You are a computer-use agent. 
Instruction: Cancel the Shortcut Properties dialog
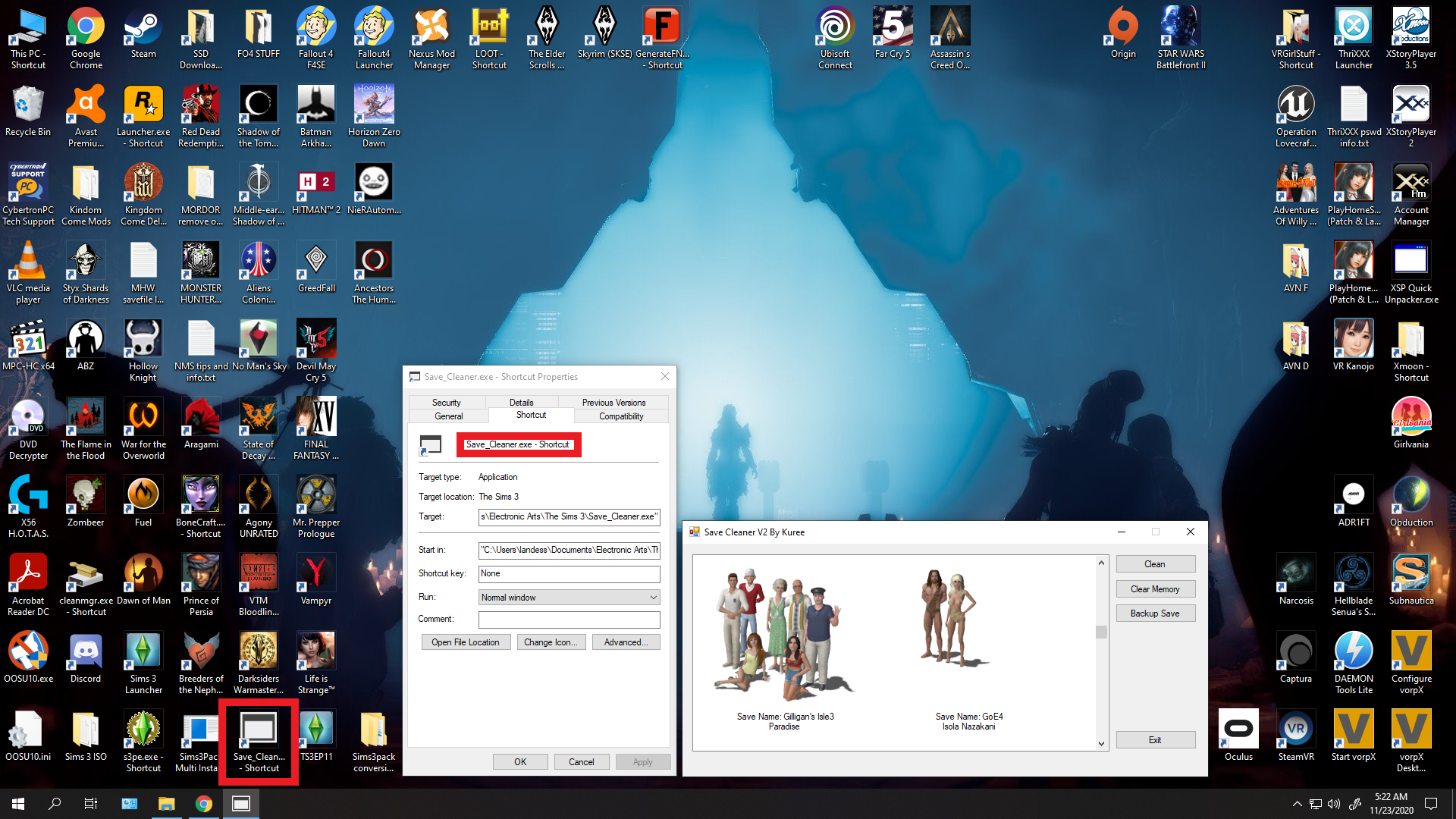[582, 762]
